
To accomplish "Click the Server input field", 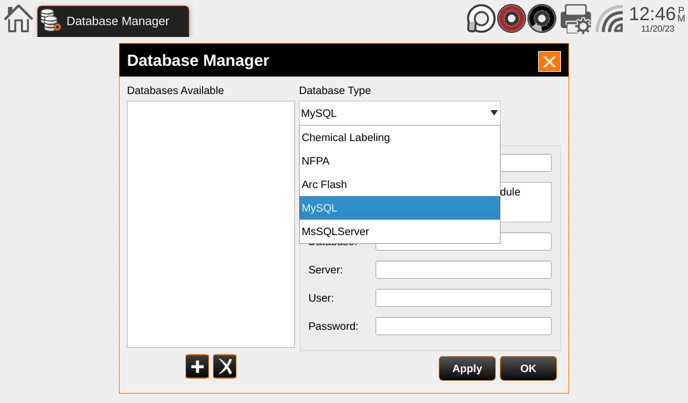I will coord(463,270).
